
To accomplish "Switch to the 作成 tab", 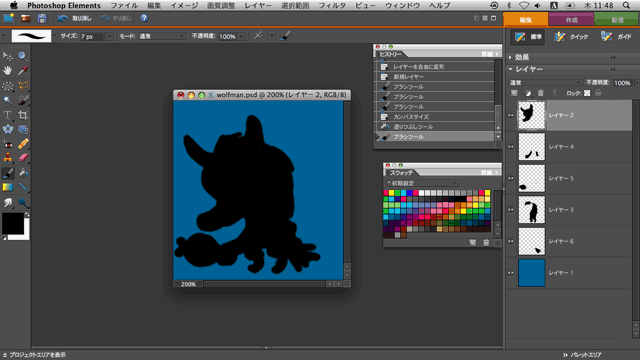I will 571,20.
